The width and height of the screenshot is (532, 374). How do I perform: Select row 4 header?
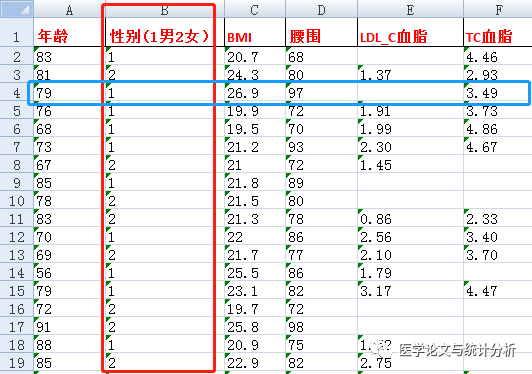pos(17,93)
